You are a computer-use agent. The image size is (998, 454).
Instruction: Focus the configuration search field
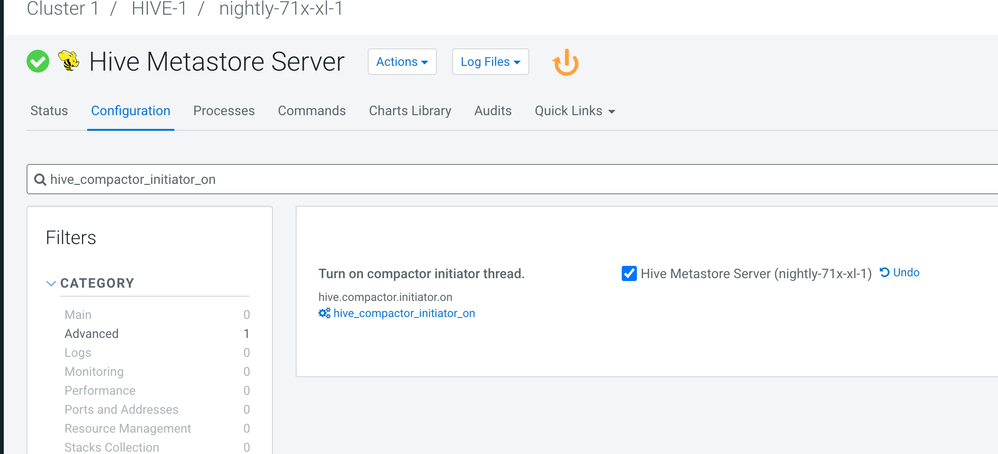coord(512,180)
